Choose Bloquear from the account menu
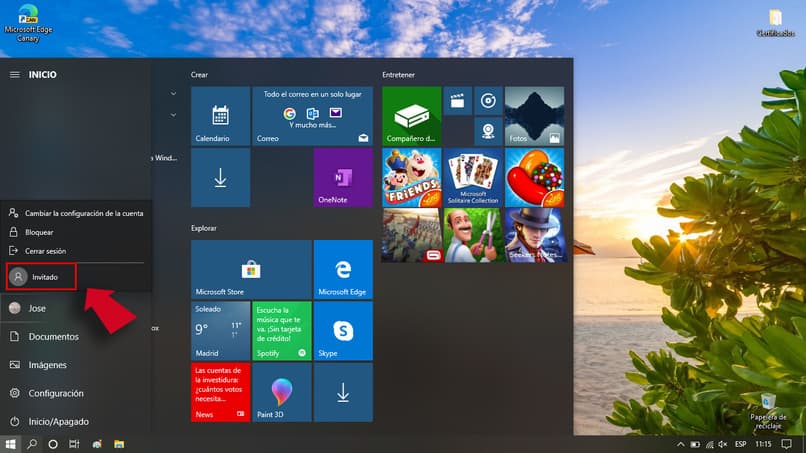Viewport: 806px width, 453px height. coord(76,232)
